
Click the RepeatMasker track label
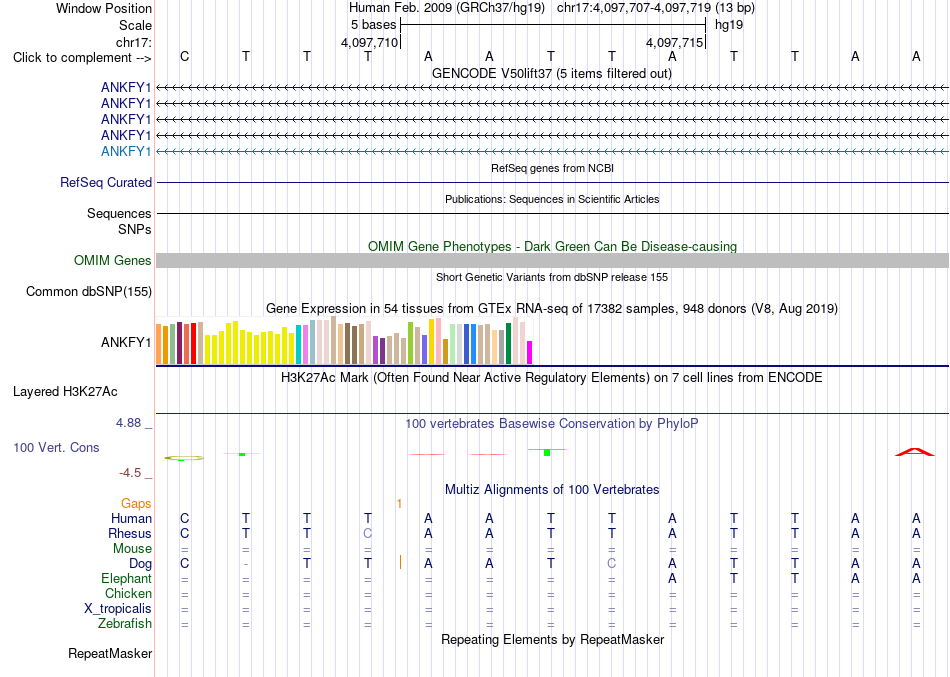point(110,653)
